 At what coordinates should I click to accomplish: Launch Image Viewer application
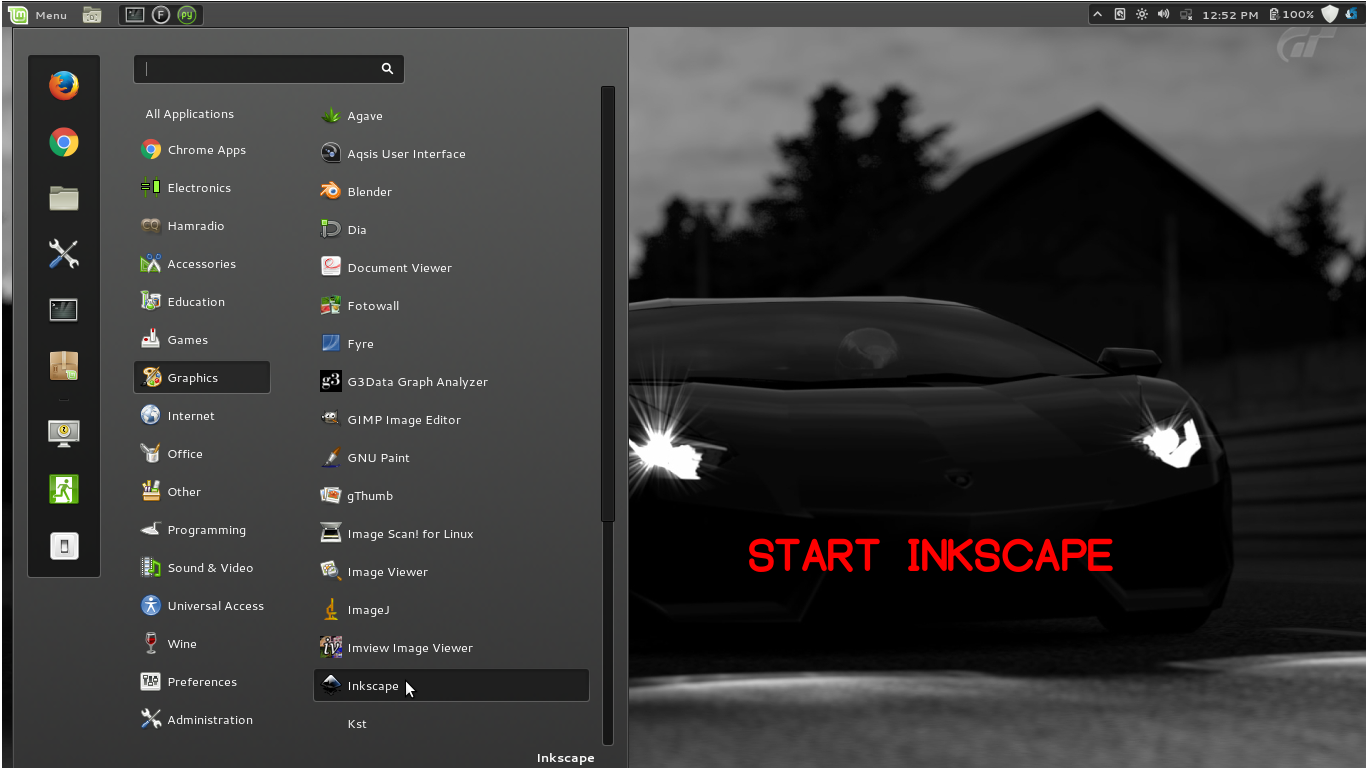451,572
